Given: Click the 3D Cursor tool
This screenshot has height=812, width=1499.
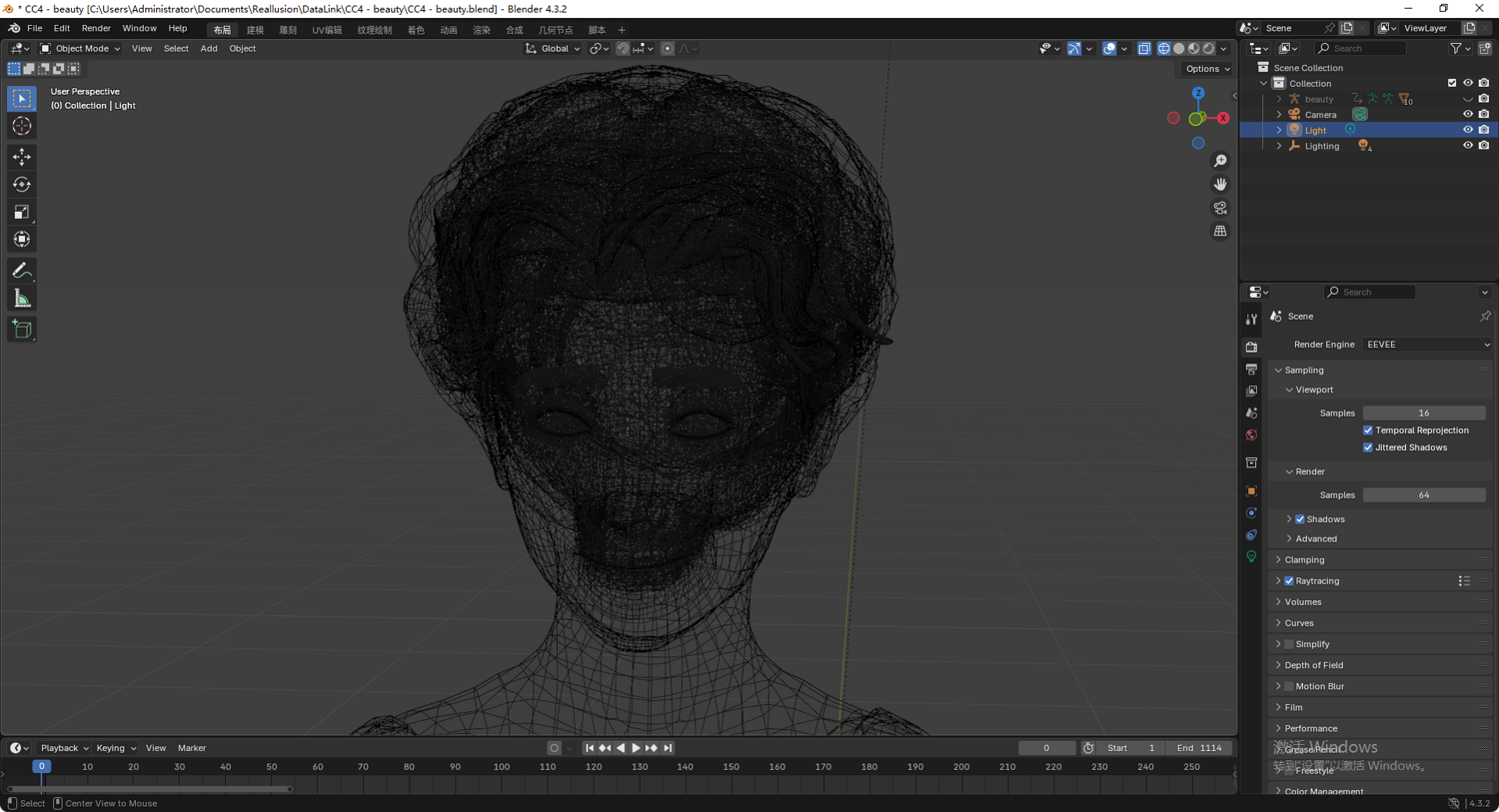Looking at the screenshot, I should coord(22,127).
